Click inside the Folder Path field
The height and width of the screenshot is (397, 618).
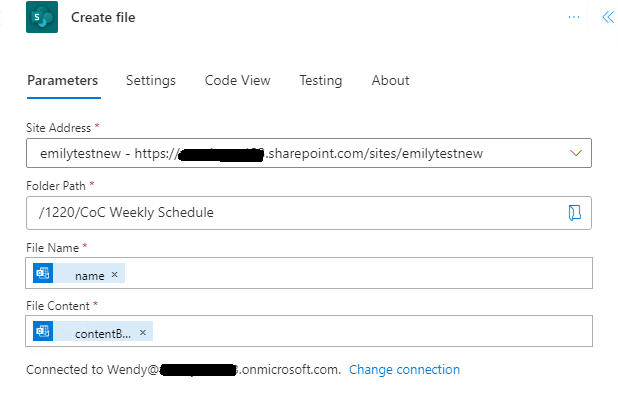pos(309,213)
